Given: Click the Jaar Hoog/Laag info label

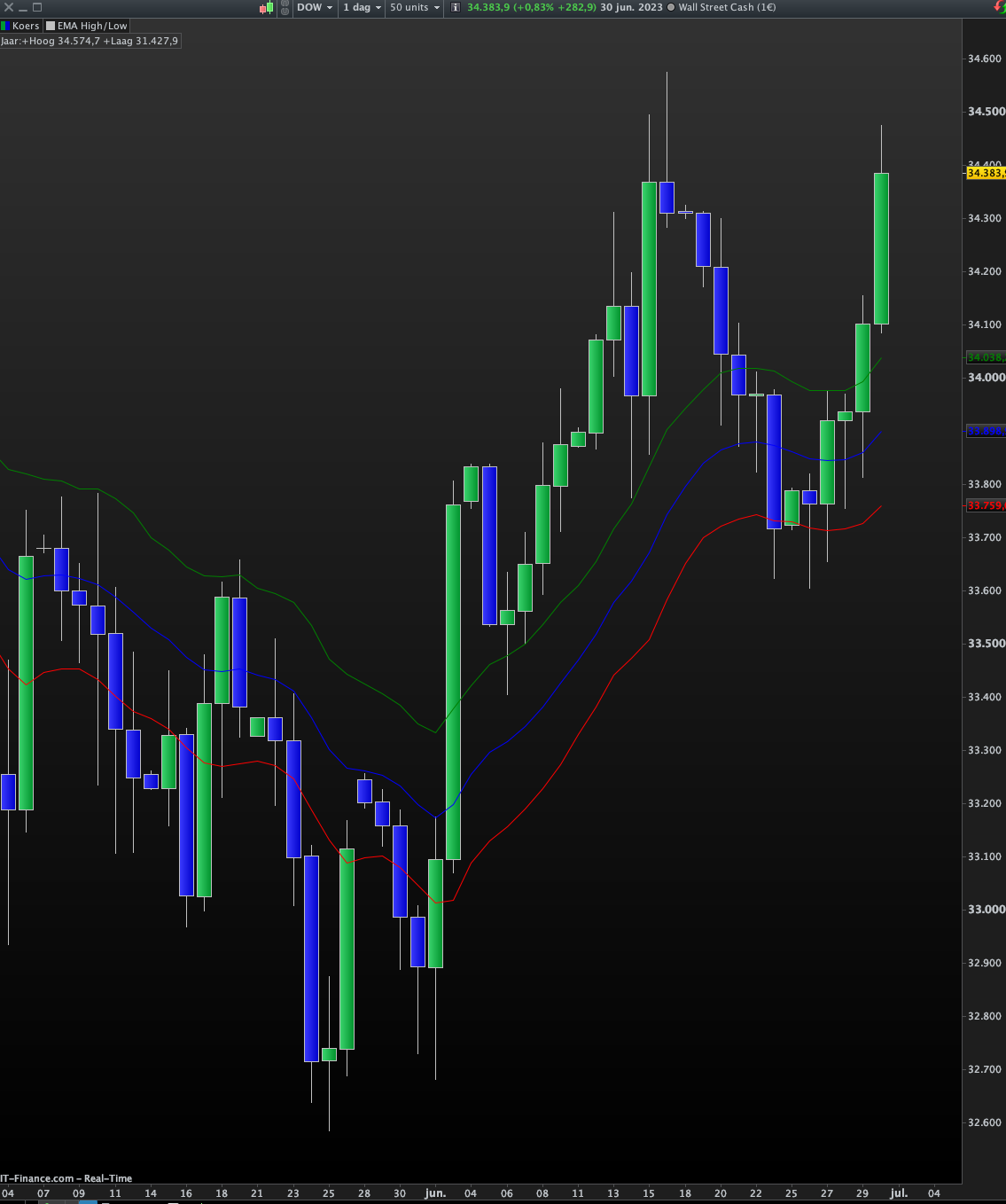Looking at the screenshot, I should (x=90, y=41).
